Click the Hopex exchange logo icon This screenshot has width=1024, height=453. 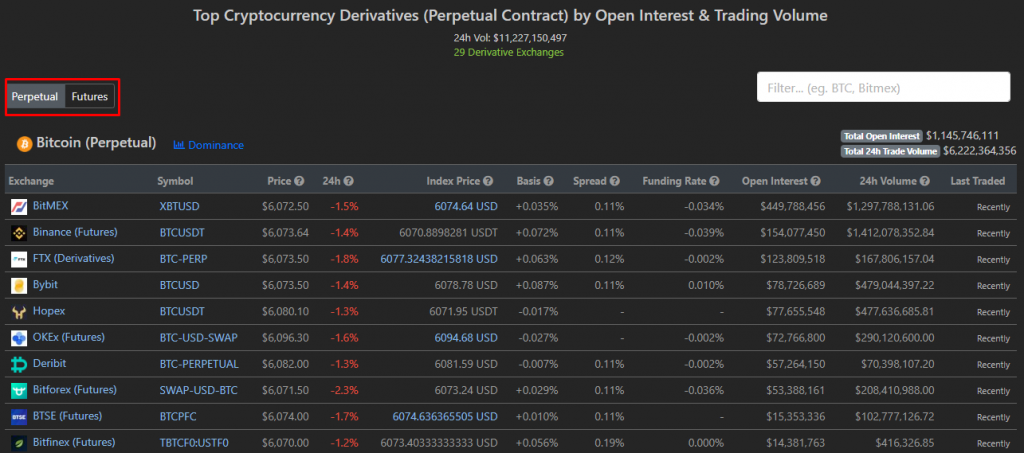tap(18, 311)
